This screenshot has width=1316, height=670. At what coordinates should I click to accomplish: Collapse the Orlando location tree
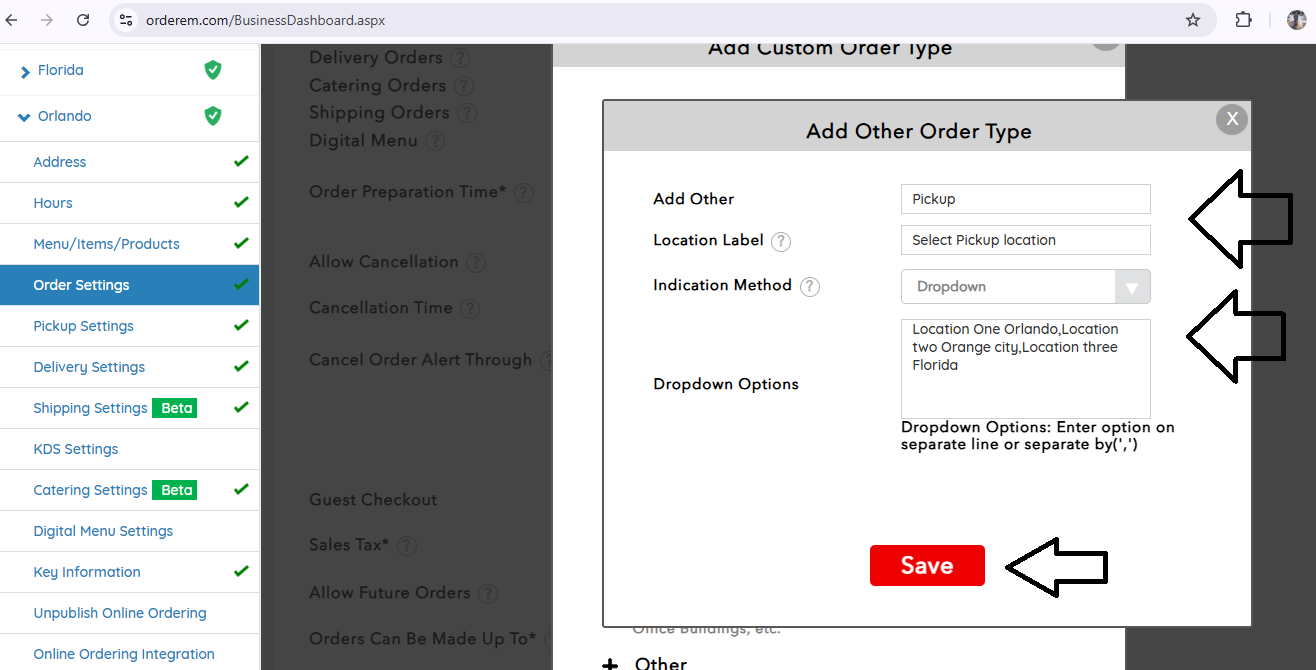[24, 117]
